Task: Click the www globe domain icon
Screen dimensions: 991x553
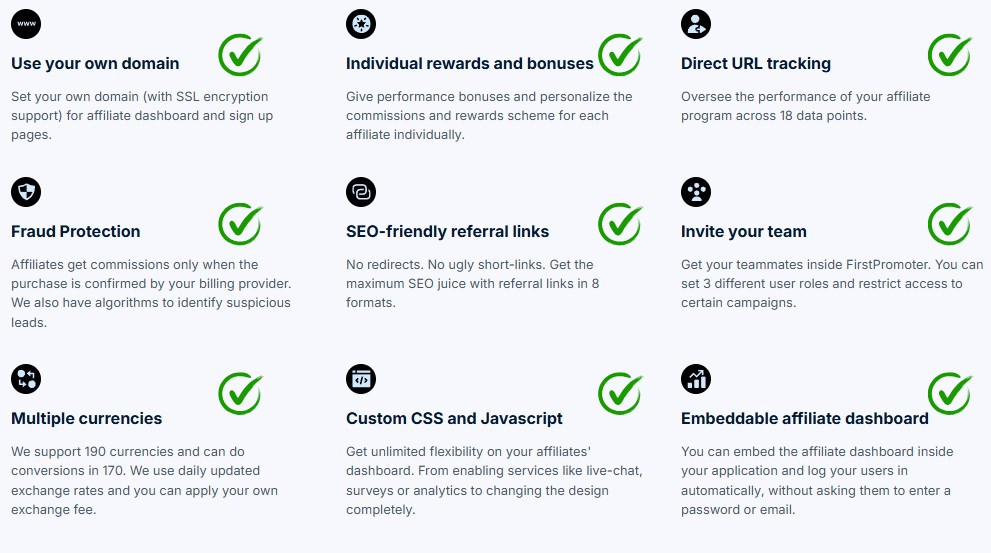Action: [x=26, y=24]
